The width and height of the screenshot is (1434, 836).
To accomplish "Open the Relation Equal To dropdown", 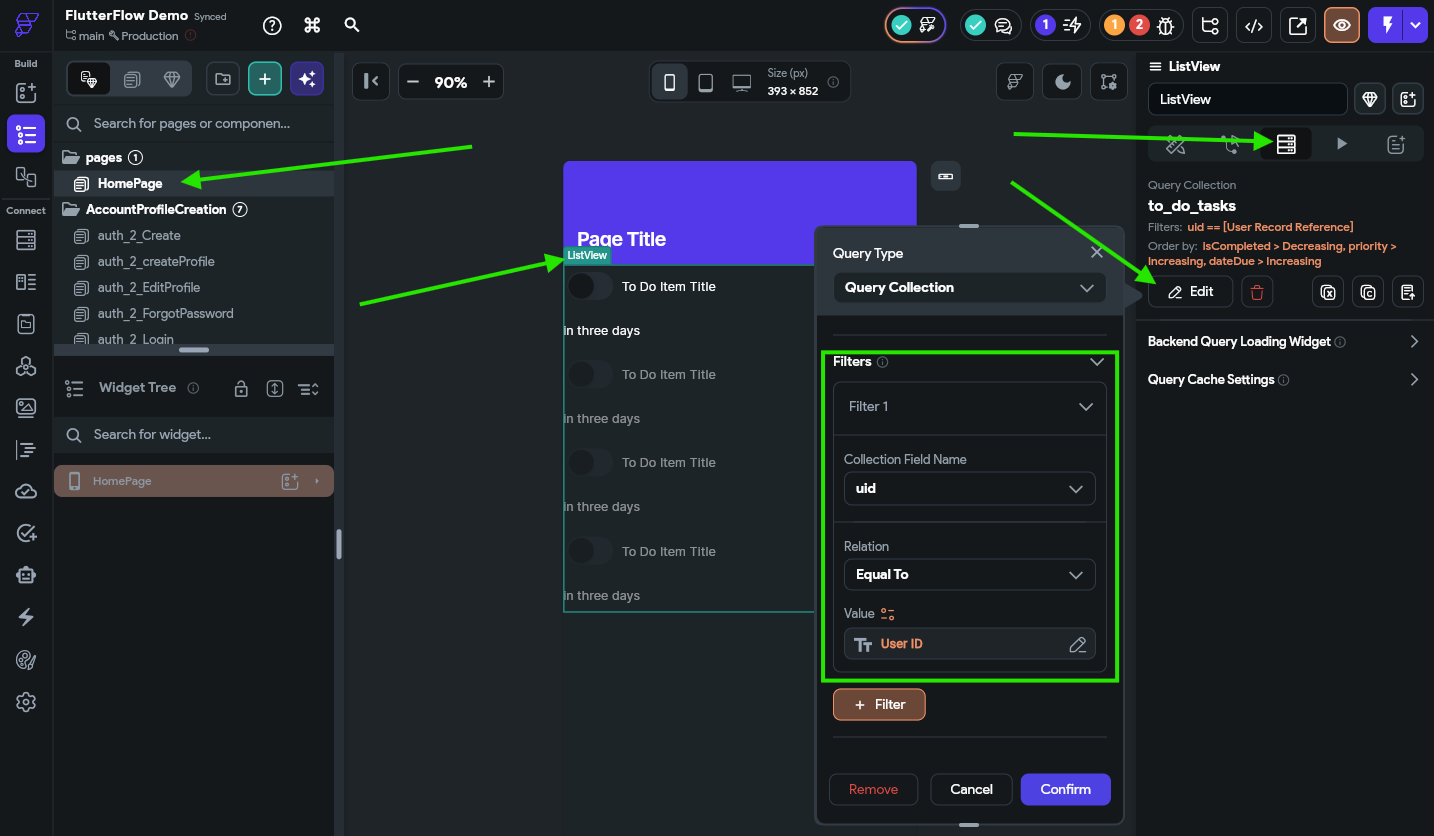I will [x=969, y=575].
